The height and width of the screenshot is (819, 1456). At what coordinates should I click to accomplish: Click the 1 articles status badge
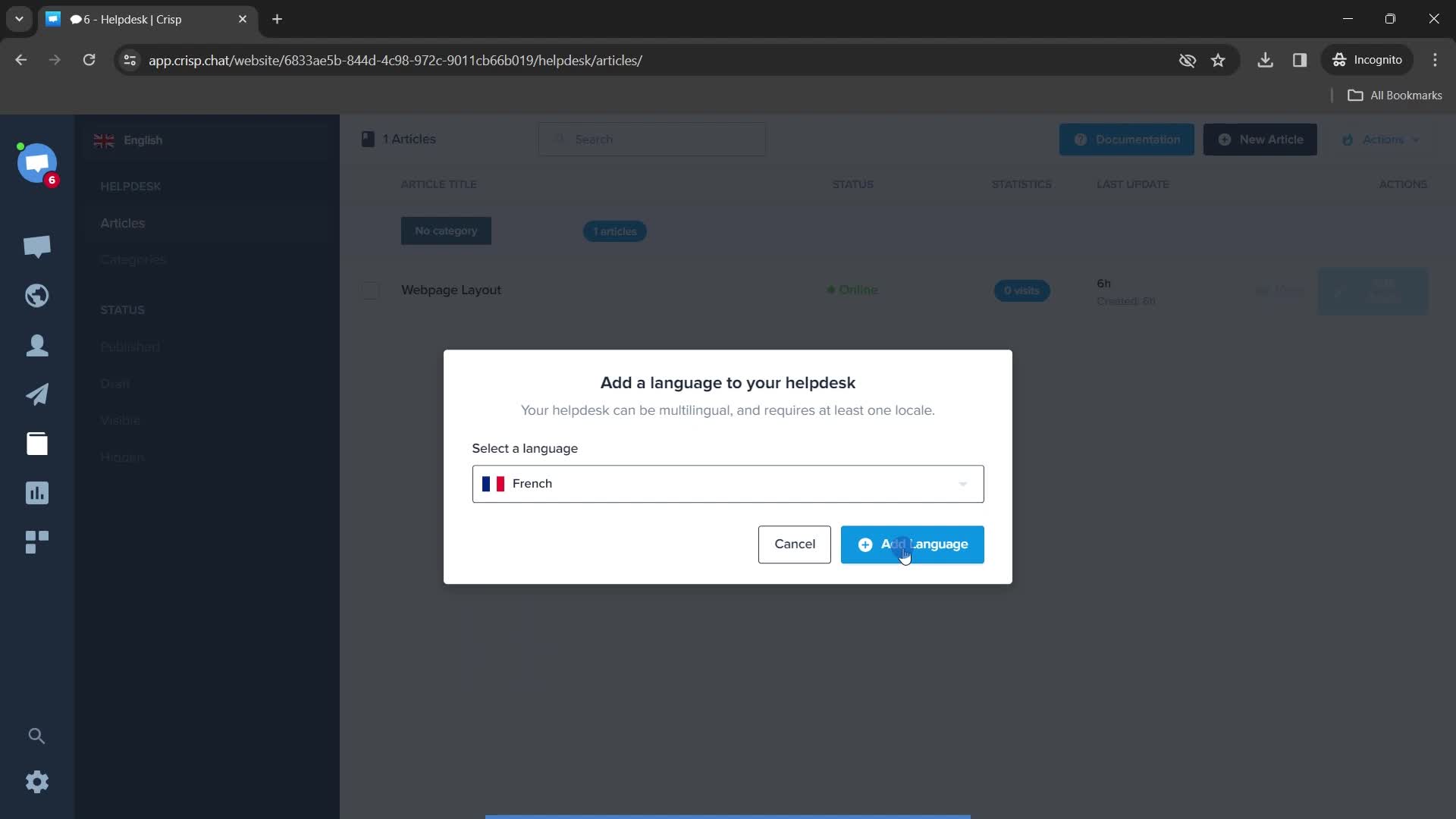(x=614, y=231)
